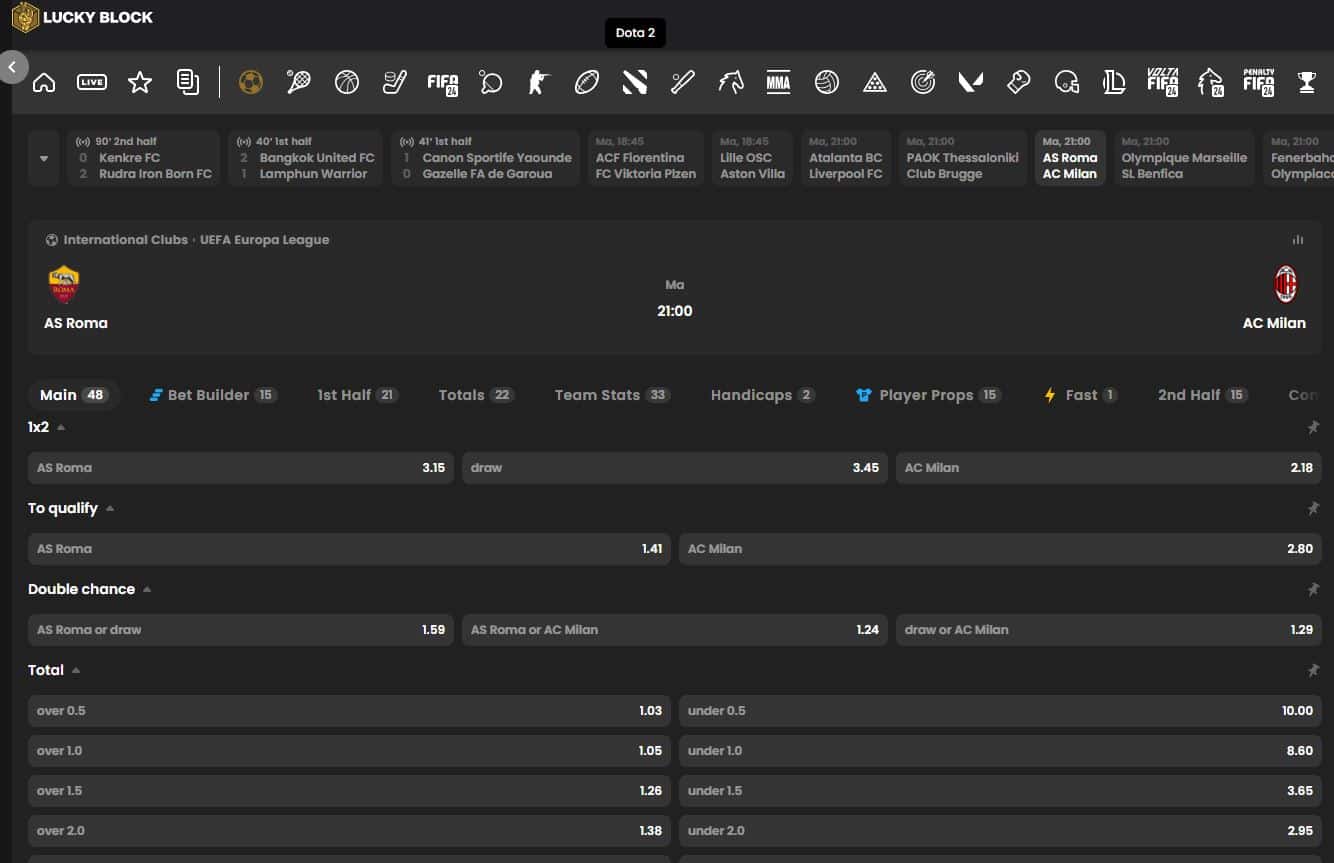Open the Team Stats tab

pyautogui.click(x=612, y=395)
